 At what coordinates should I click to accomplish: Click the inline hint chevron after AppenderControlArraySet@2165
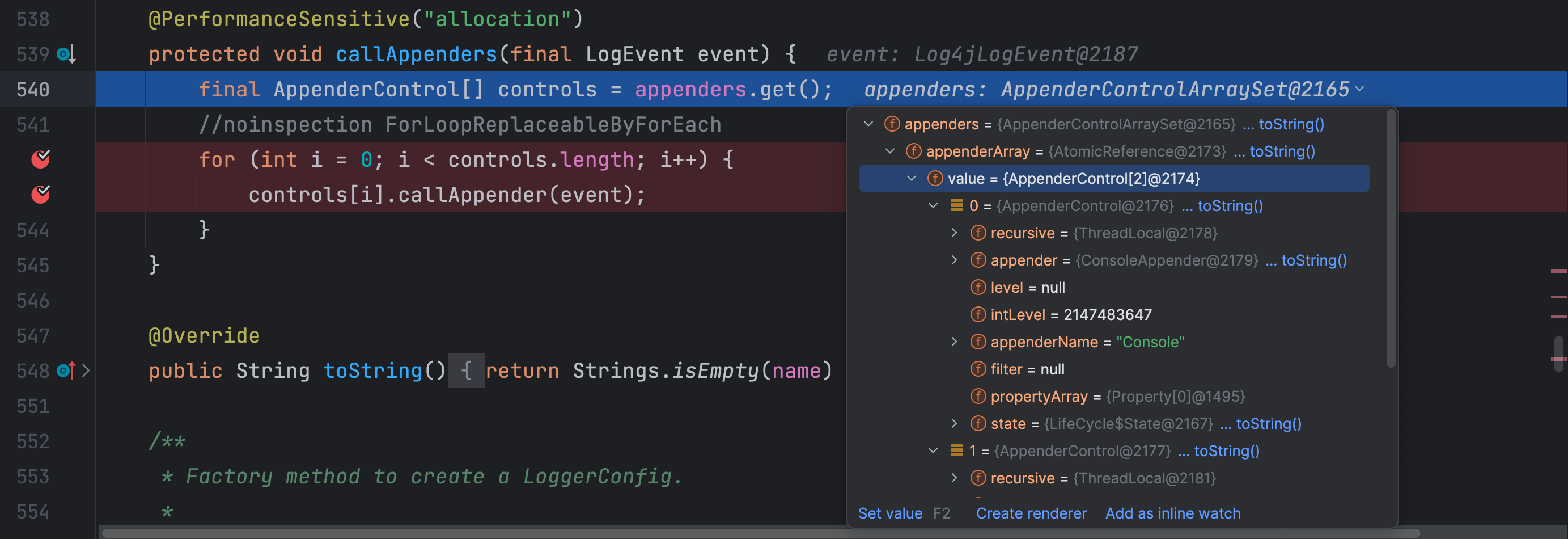click(1359, 90)
